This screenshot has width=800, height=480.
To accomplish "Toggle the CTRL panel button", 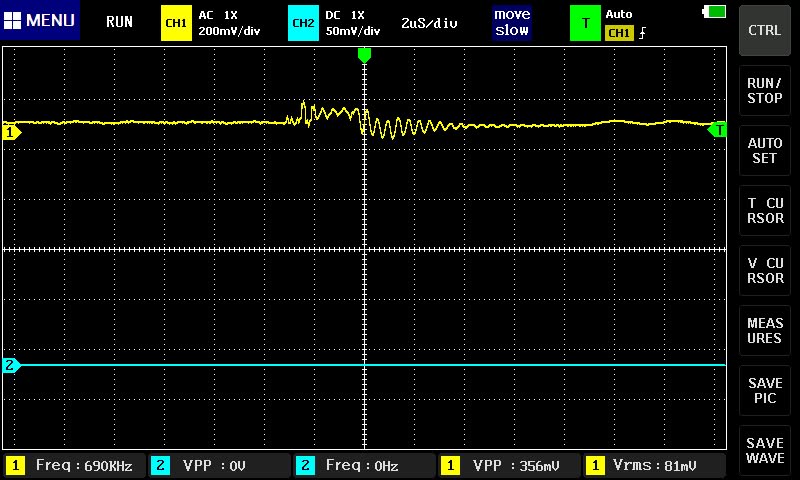I will click(x=765, y=31).
